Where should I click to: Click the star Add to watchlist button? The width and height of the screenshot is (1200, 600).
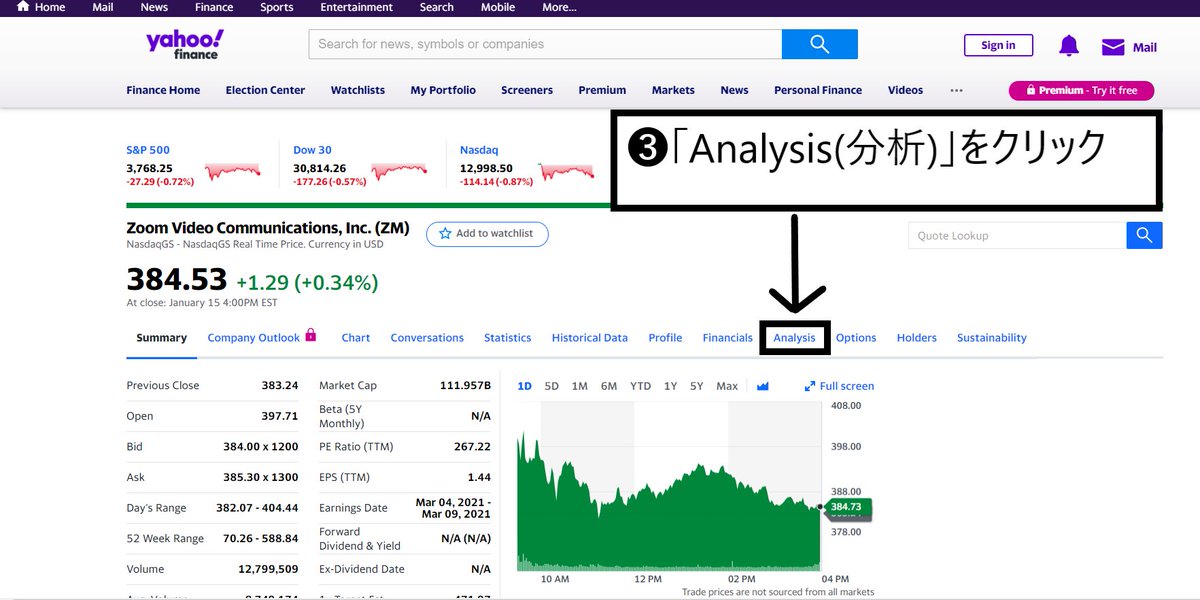pos(487,234)
